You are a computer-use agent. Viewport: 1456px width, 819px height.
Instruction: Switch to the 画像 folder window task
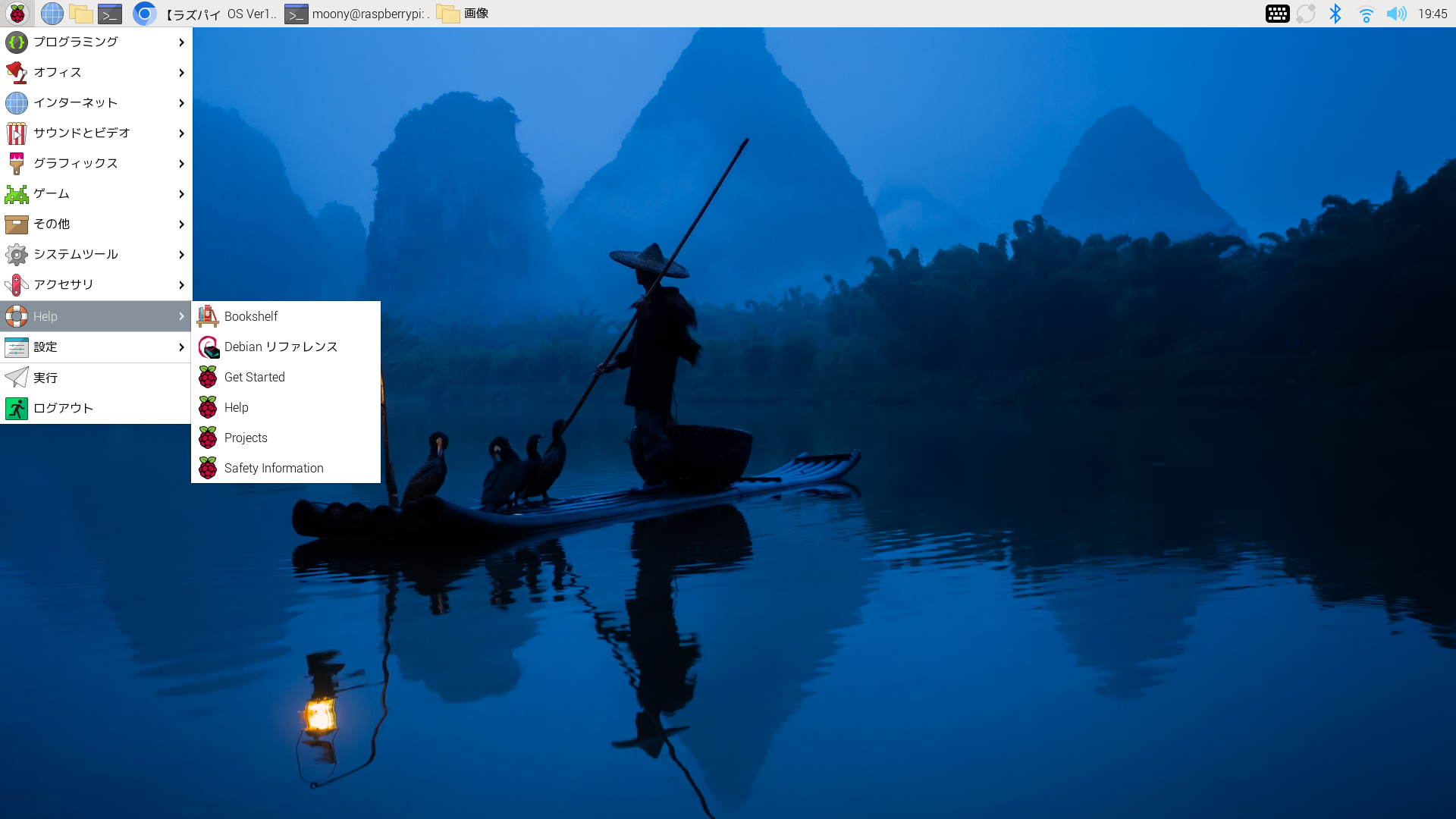click(464, 14)
